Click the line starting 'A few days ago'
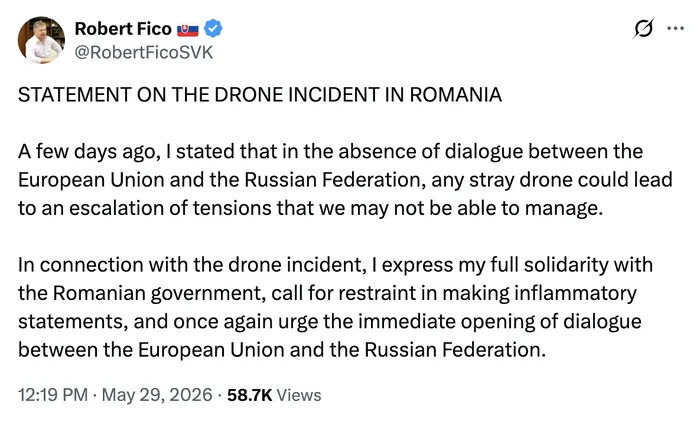The height and width of the screenshot is (421, 700). (x=330, y=152)
